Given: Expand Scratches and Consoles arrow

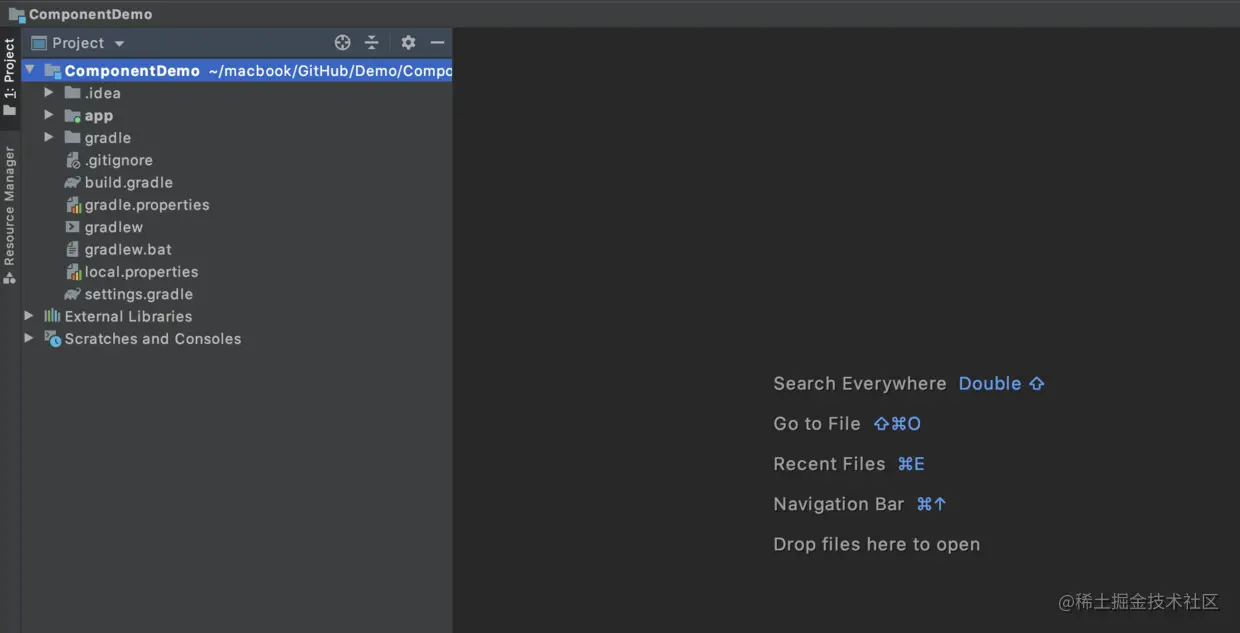Looking at the screenshot, I should tap(29, 338).
